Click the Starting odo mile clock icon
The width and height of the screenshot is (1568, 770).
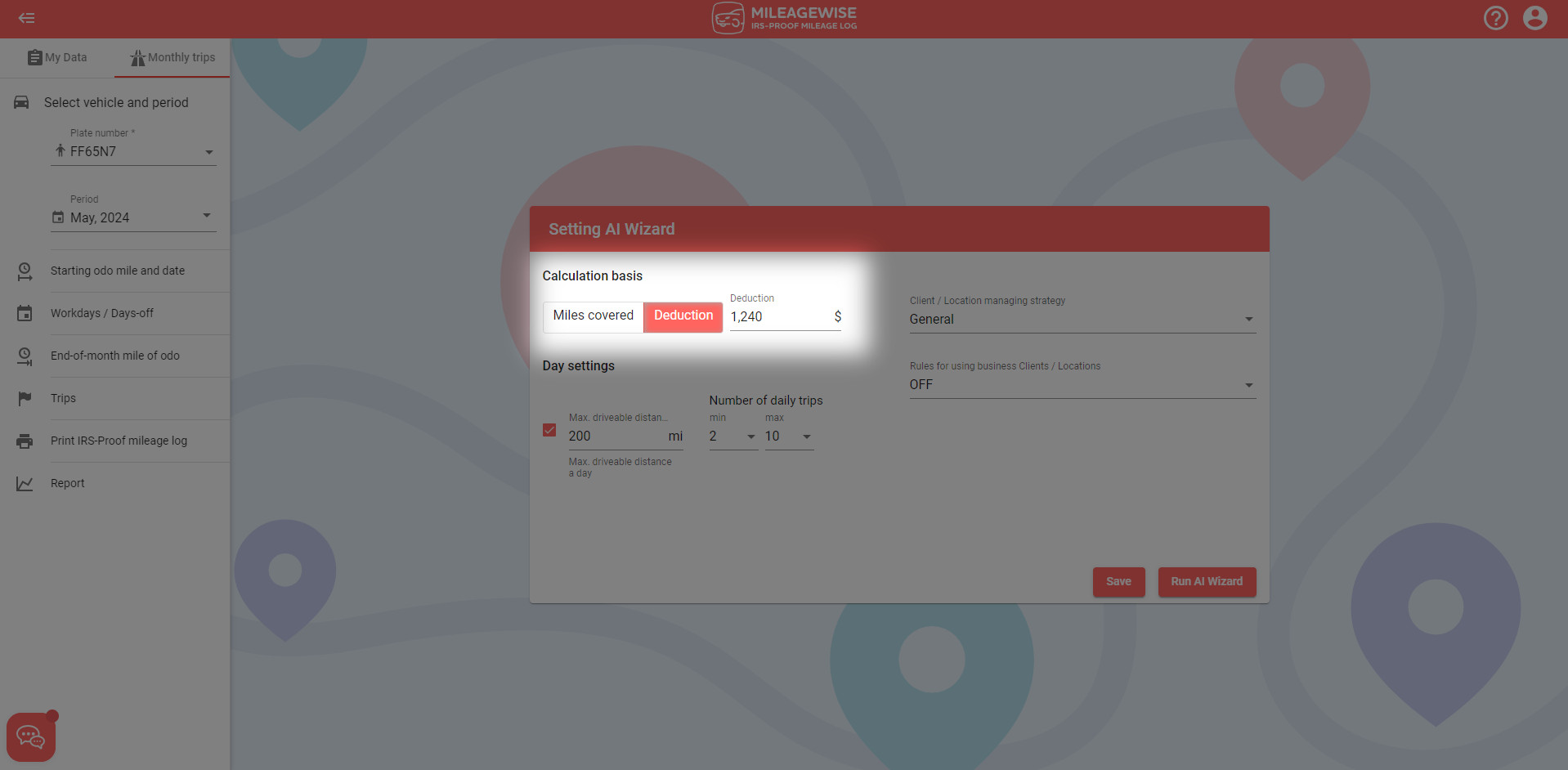[24, 271]
